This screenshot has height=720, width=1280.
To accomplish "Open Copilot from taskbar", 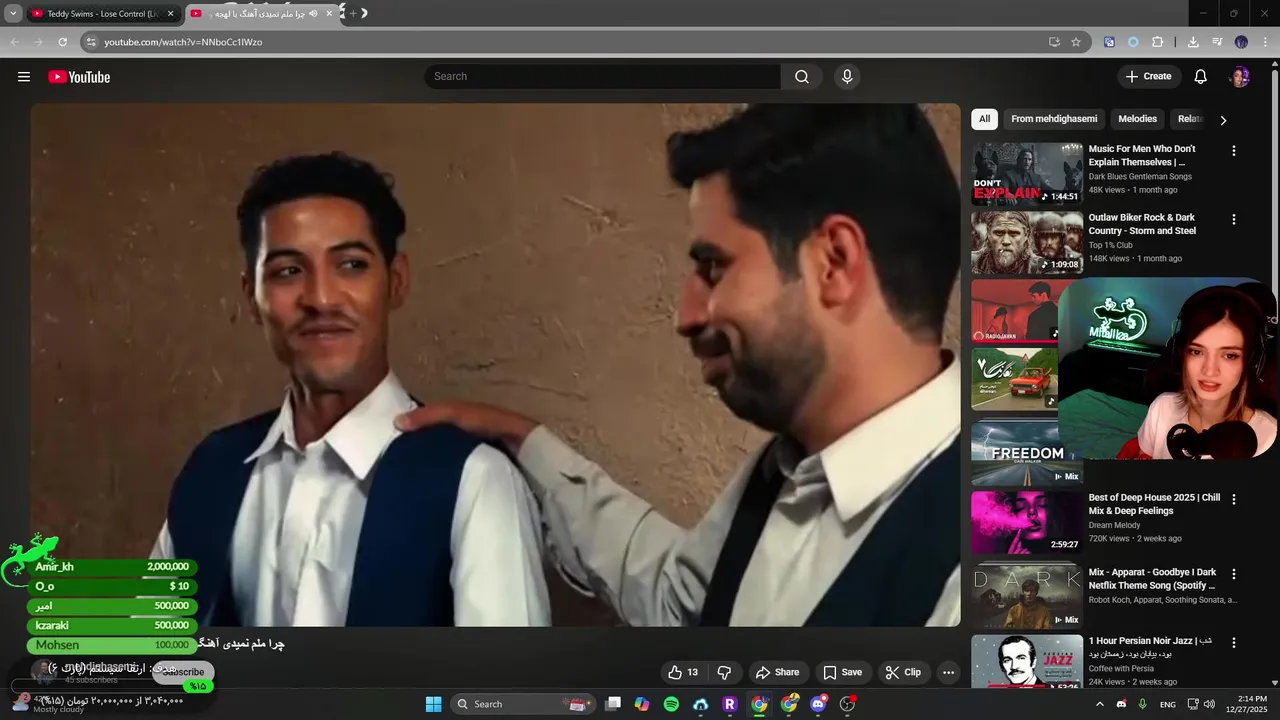I will [642, 704].
